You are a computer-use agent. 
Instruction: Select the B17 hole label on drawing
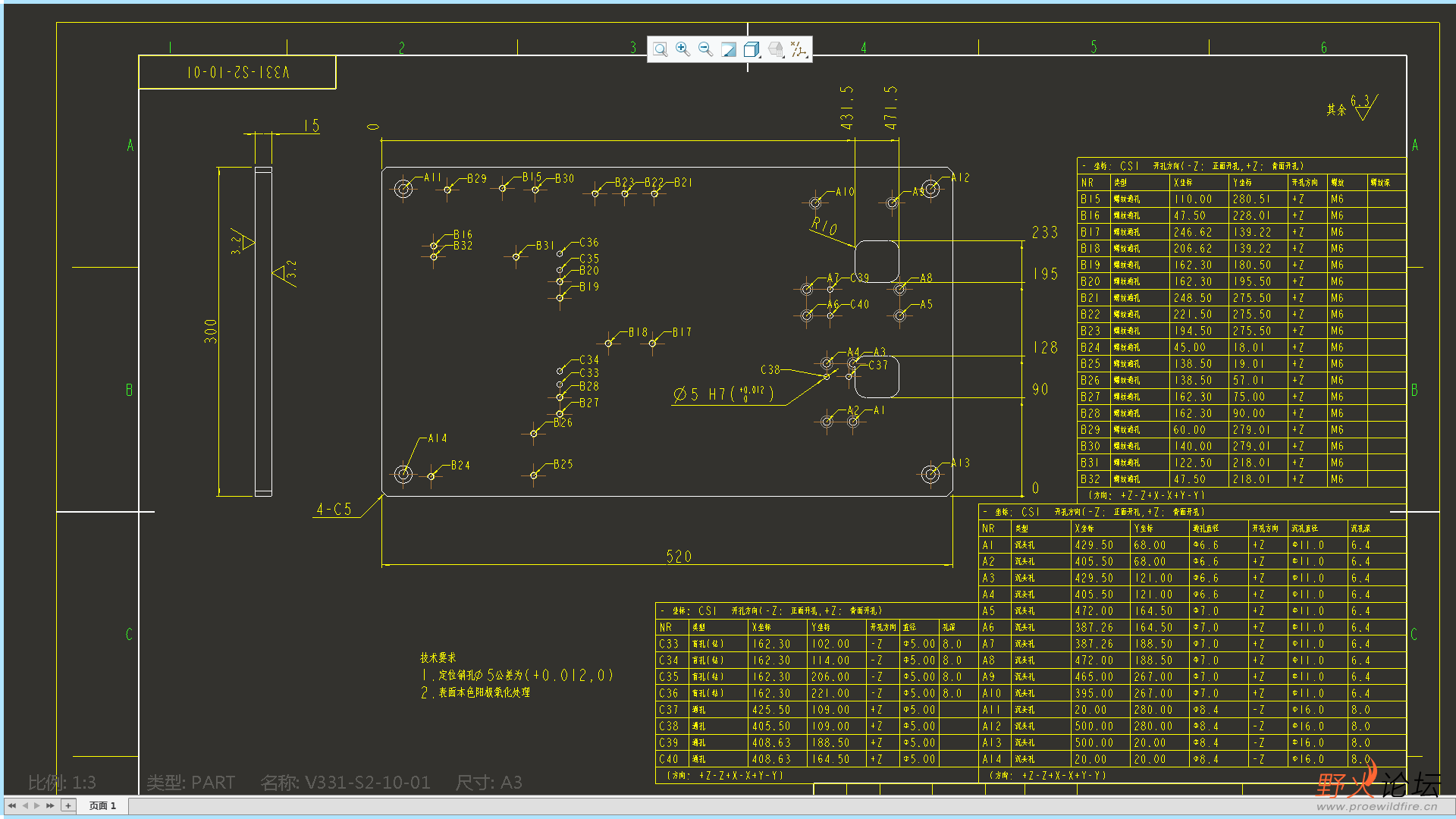click(682, 332)
